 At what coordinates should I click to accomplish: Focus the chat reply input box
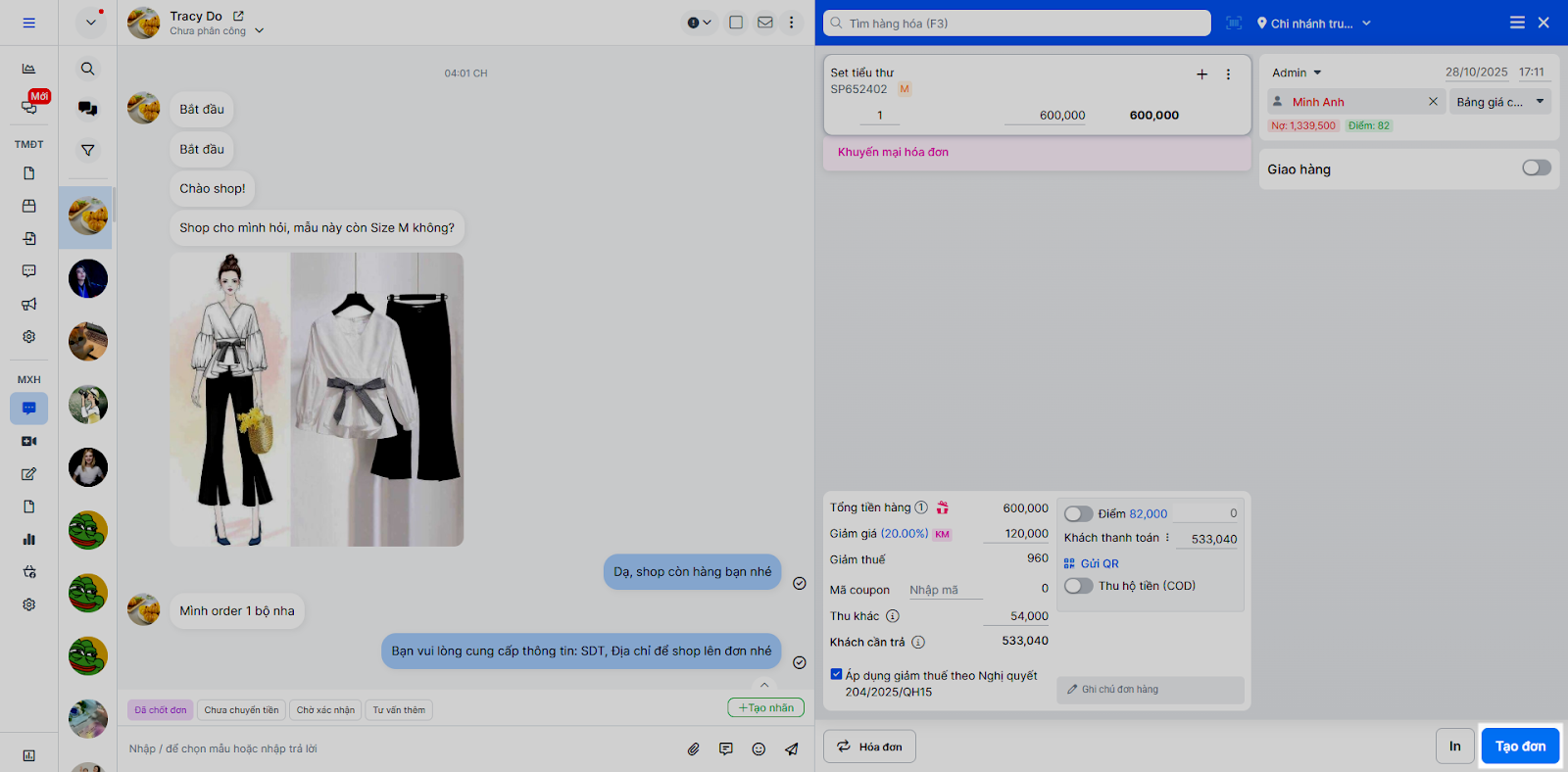click(402, 748)
